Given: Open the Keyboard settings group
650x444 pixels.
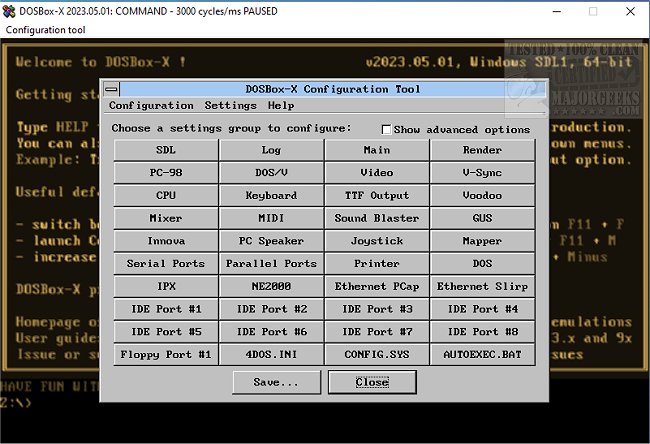Looking at the screenshot, I should pyautogui.click(x=271, y=196).
